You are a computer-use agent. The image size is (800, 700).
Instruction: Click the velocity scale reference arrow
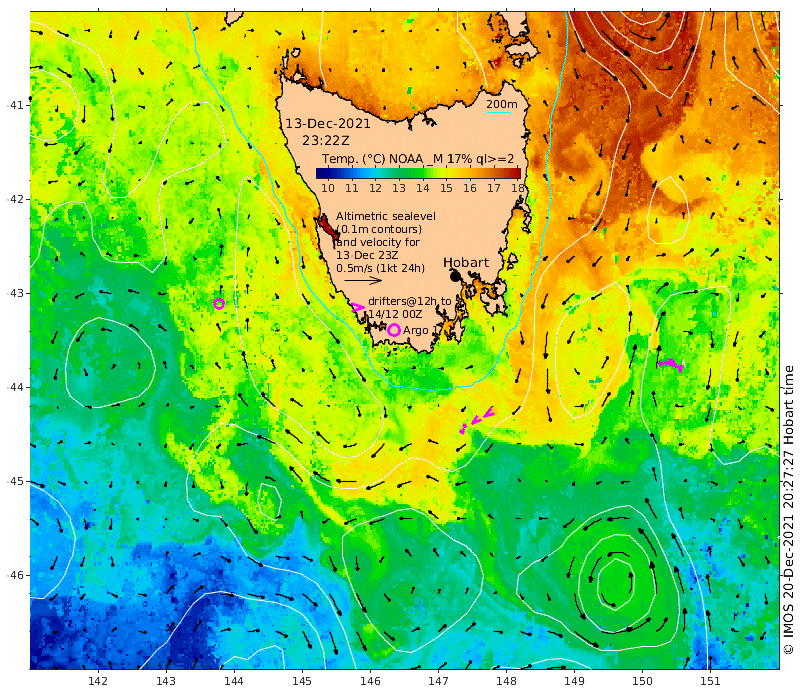pos(363,280)
